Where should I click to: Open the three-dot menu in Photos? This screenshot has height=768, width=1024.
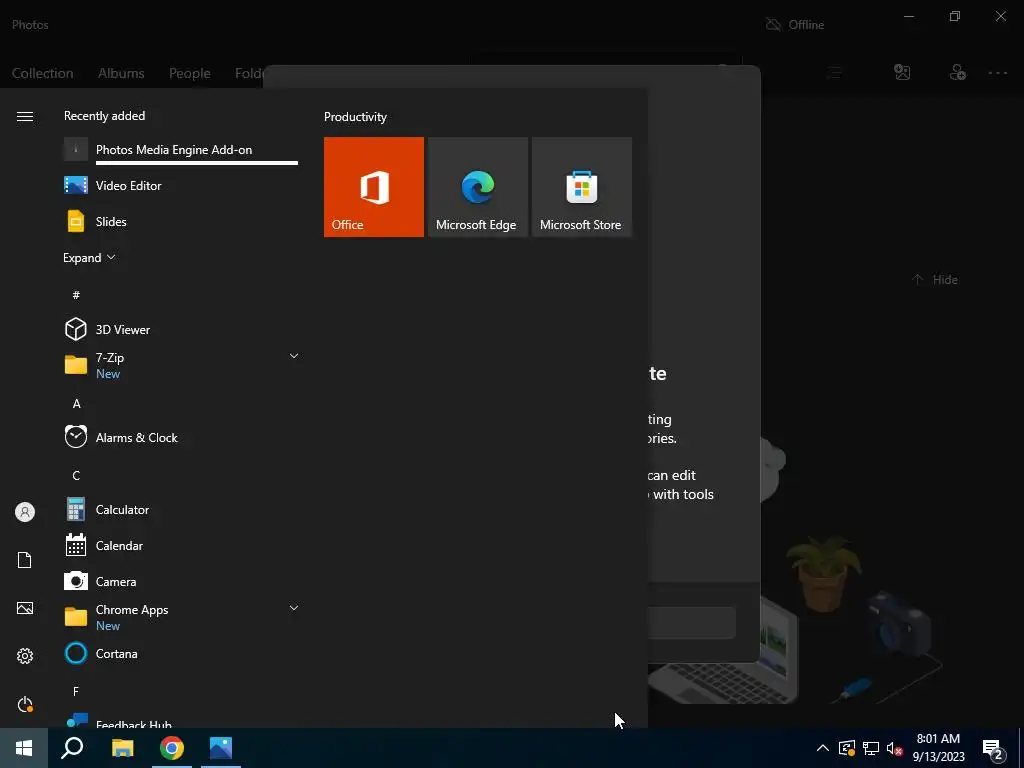click(x=998, y=72)
